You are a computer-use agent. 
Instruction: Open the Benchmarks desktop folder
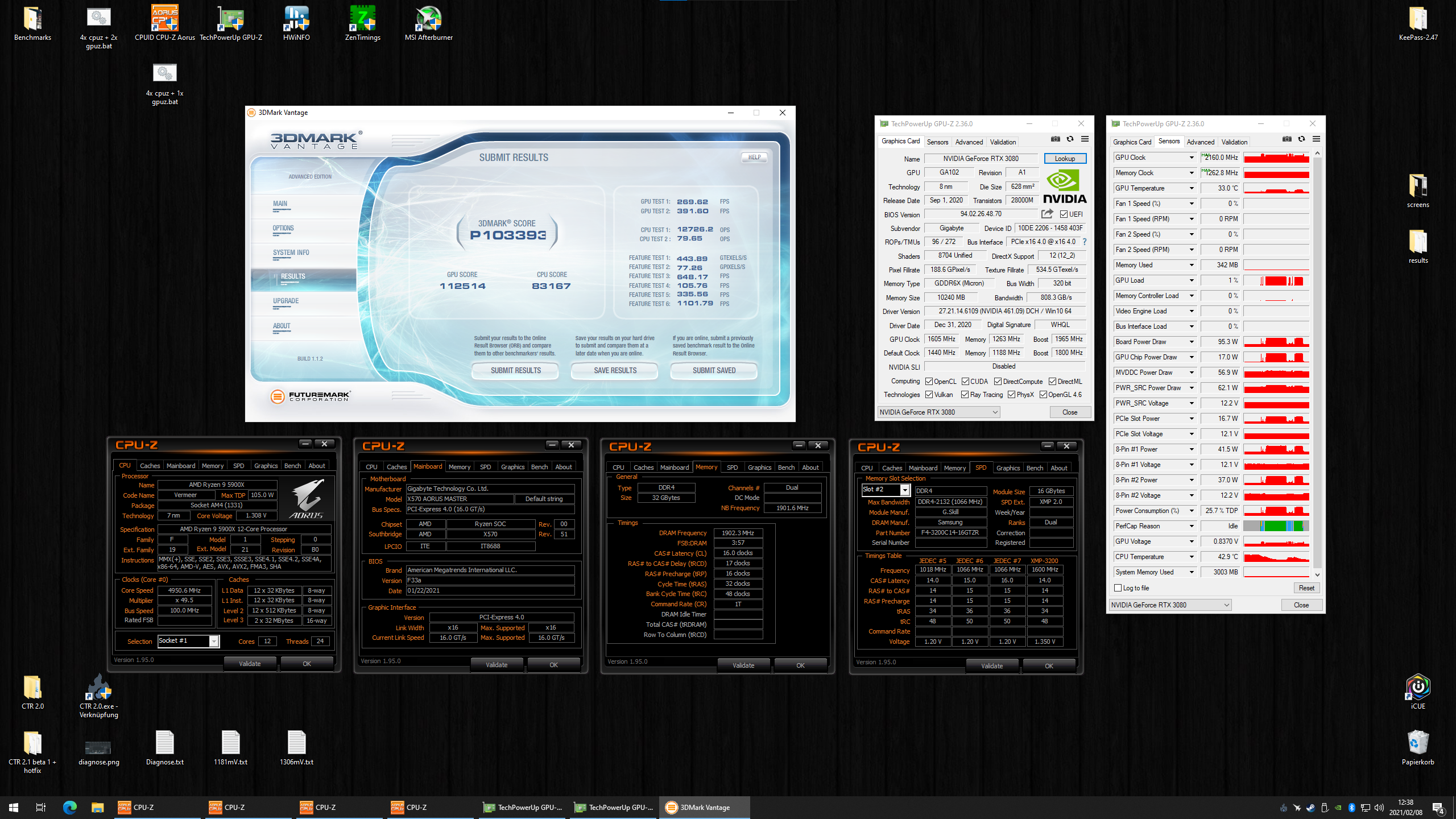(x=32, y=24)
